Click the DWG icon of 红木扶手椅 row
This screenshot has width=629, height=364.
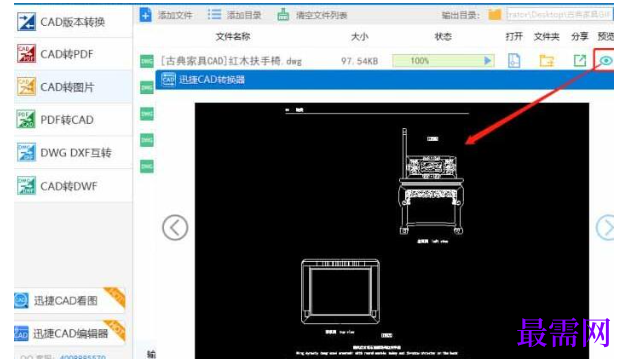pos(147,61)
